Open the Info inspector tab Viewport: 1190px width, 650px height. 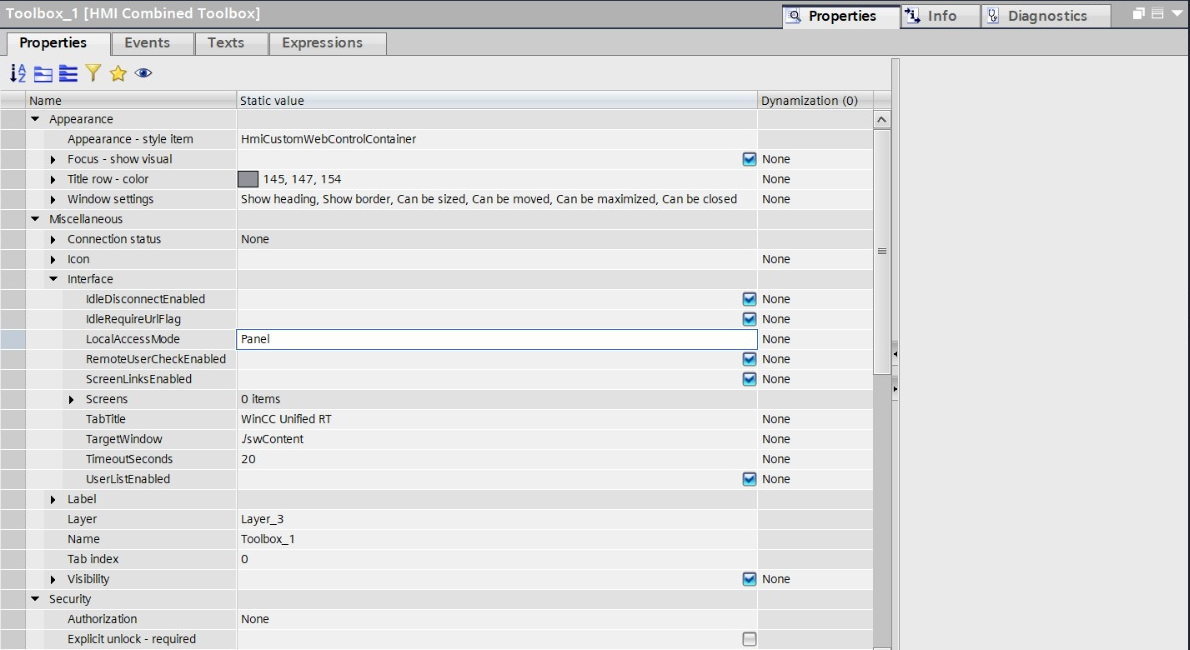pos(940,16)
